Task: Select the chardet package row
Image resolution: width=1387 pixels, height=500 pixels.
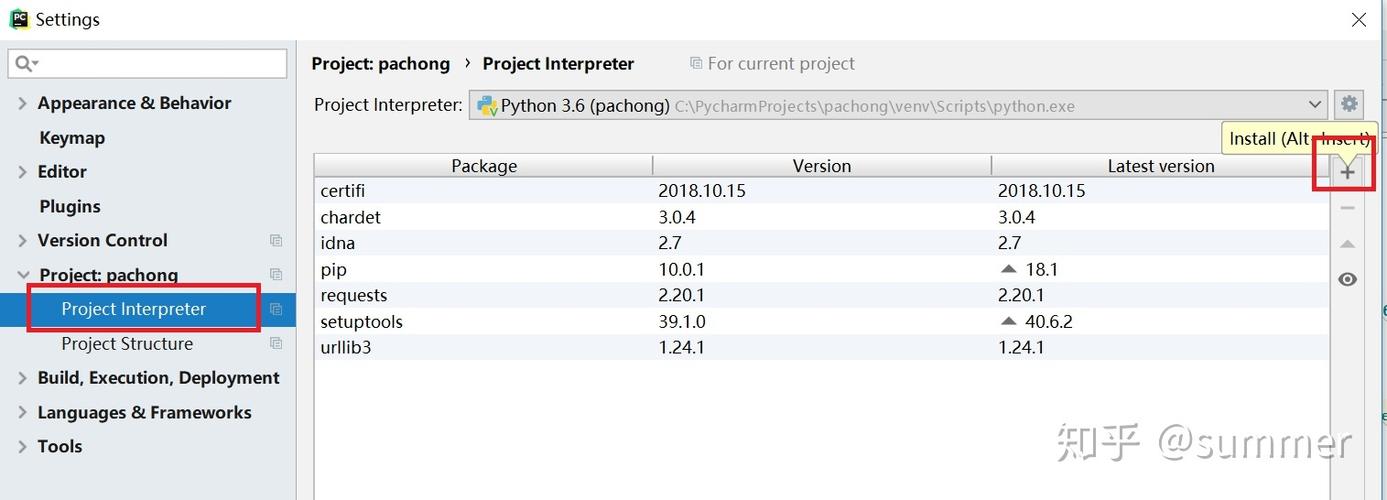Action: click(x=822, y=217)
